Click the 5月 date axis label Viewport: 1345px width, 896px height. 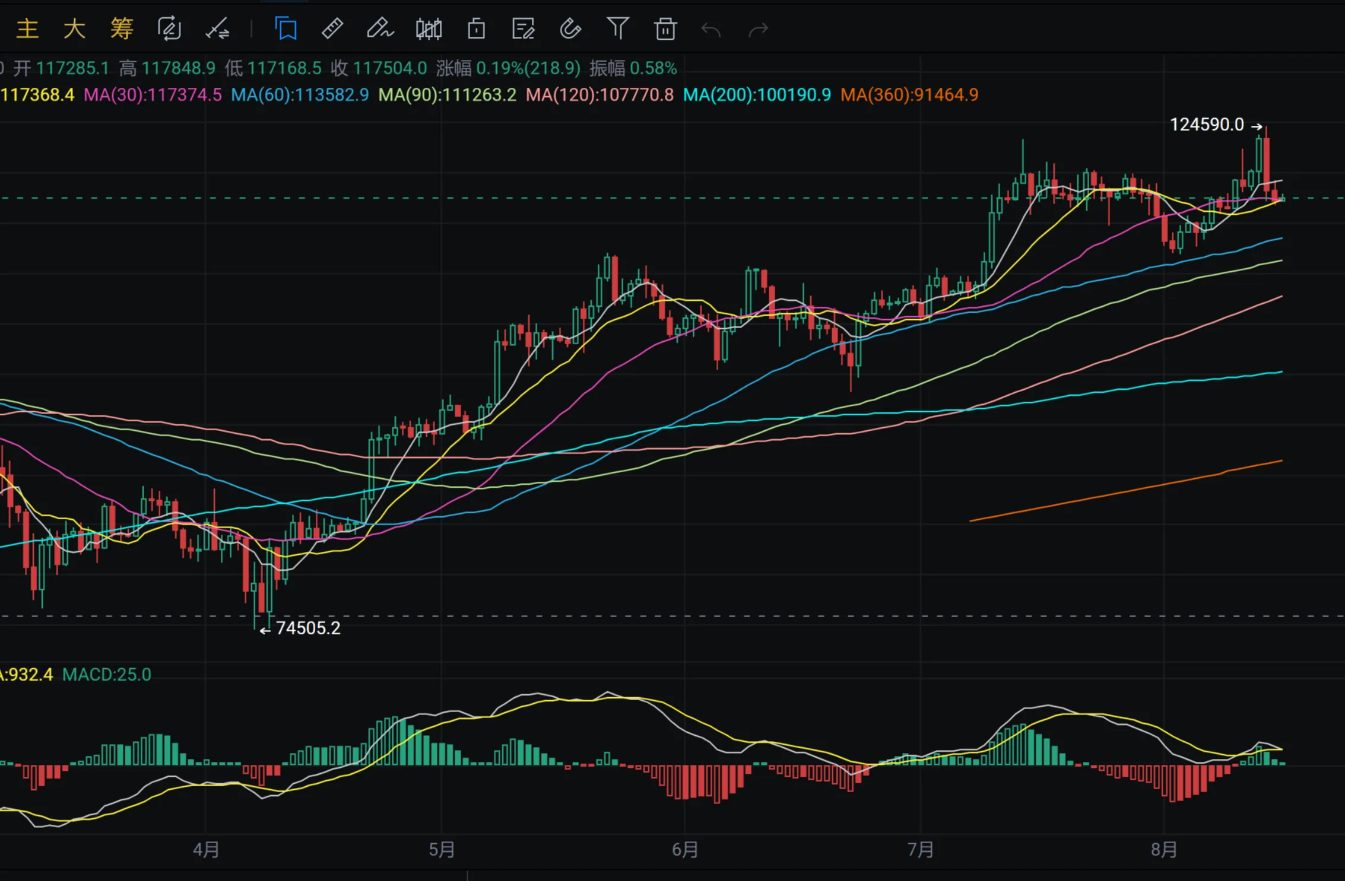click(x=442, y=850)
